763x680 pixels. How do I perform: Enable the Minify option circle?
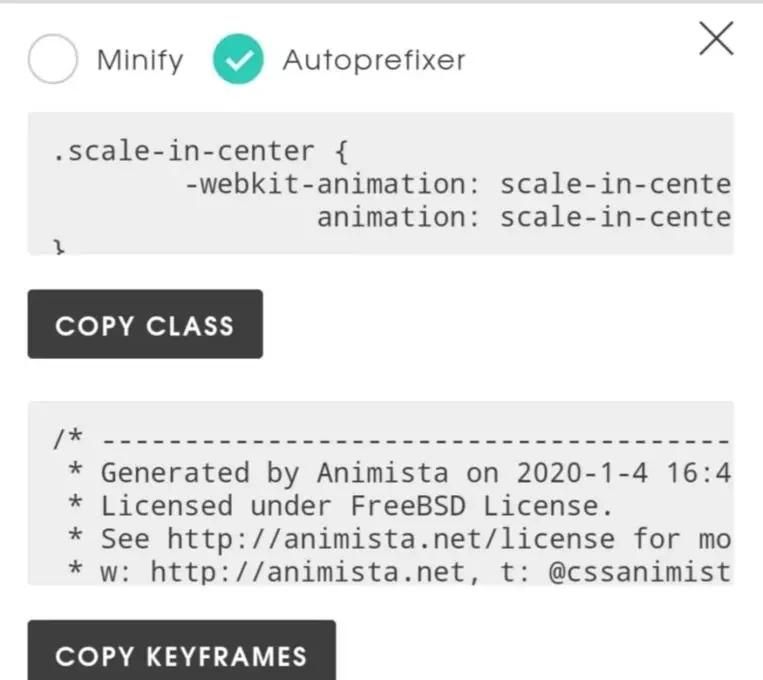point(52,60)
